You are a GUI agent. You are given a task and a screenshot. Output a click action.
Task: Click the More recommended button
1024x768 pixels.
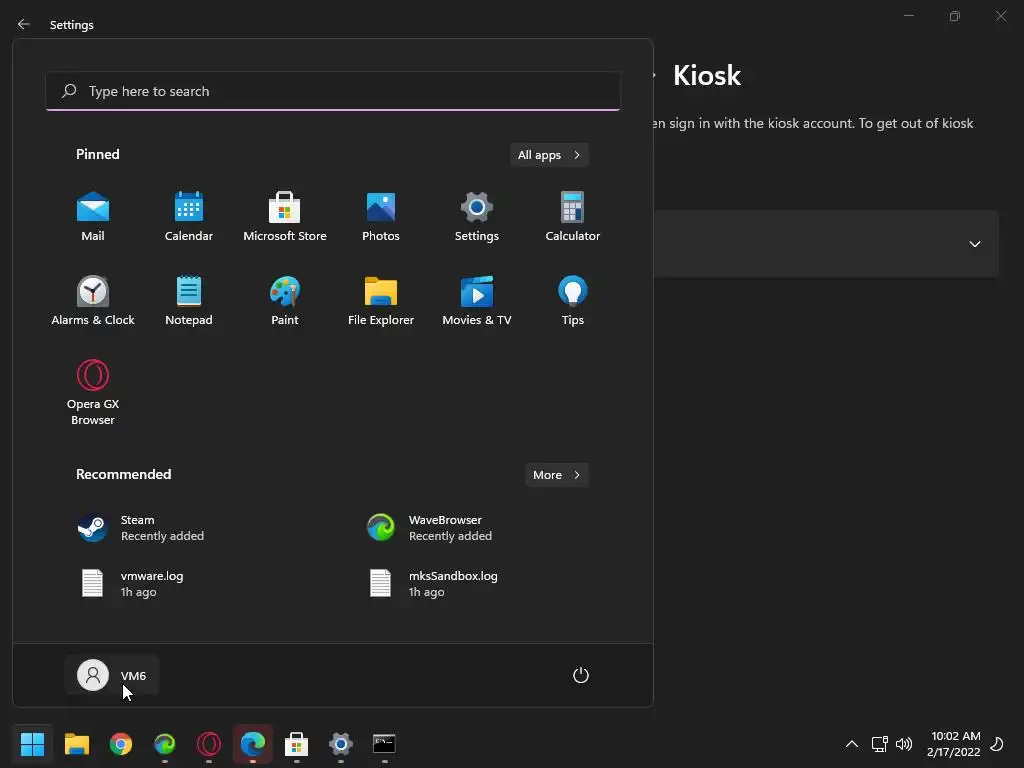point(556,475)
